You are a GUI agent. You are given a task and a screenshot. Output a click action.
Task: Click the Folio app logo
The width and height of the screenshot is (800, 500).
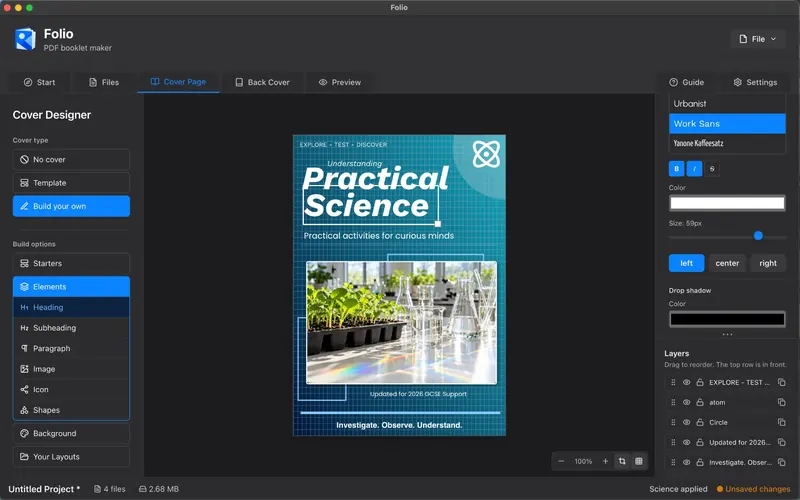[25, 39]
